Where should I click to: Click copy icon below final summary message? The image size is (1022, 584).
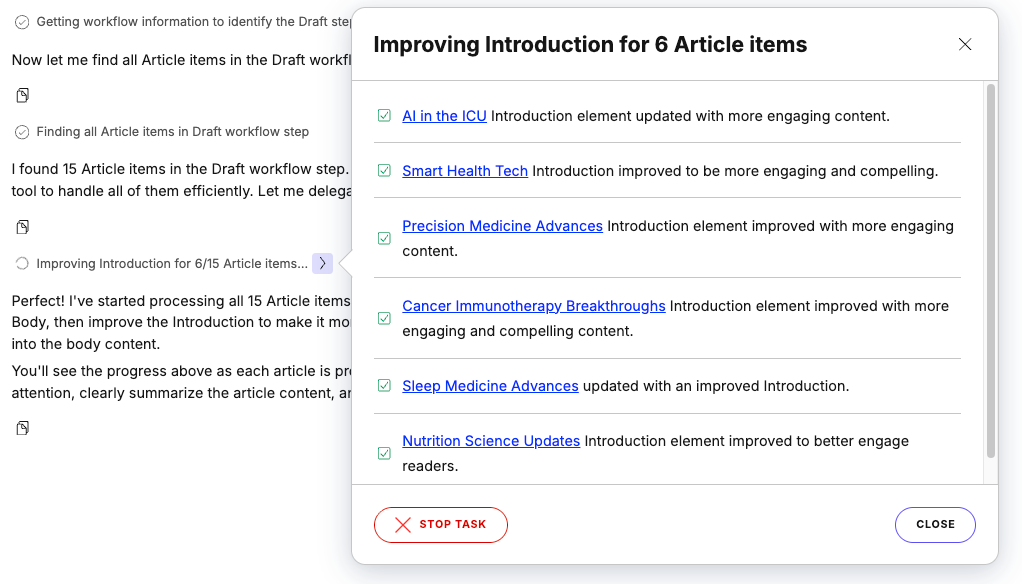coord(22,428)
